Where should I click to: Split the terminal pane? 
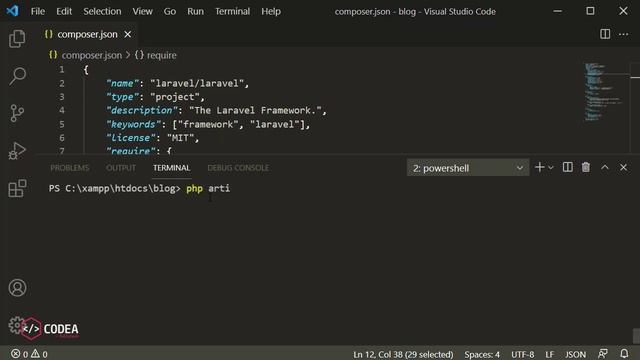click(x=567, y=167)
